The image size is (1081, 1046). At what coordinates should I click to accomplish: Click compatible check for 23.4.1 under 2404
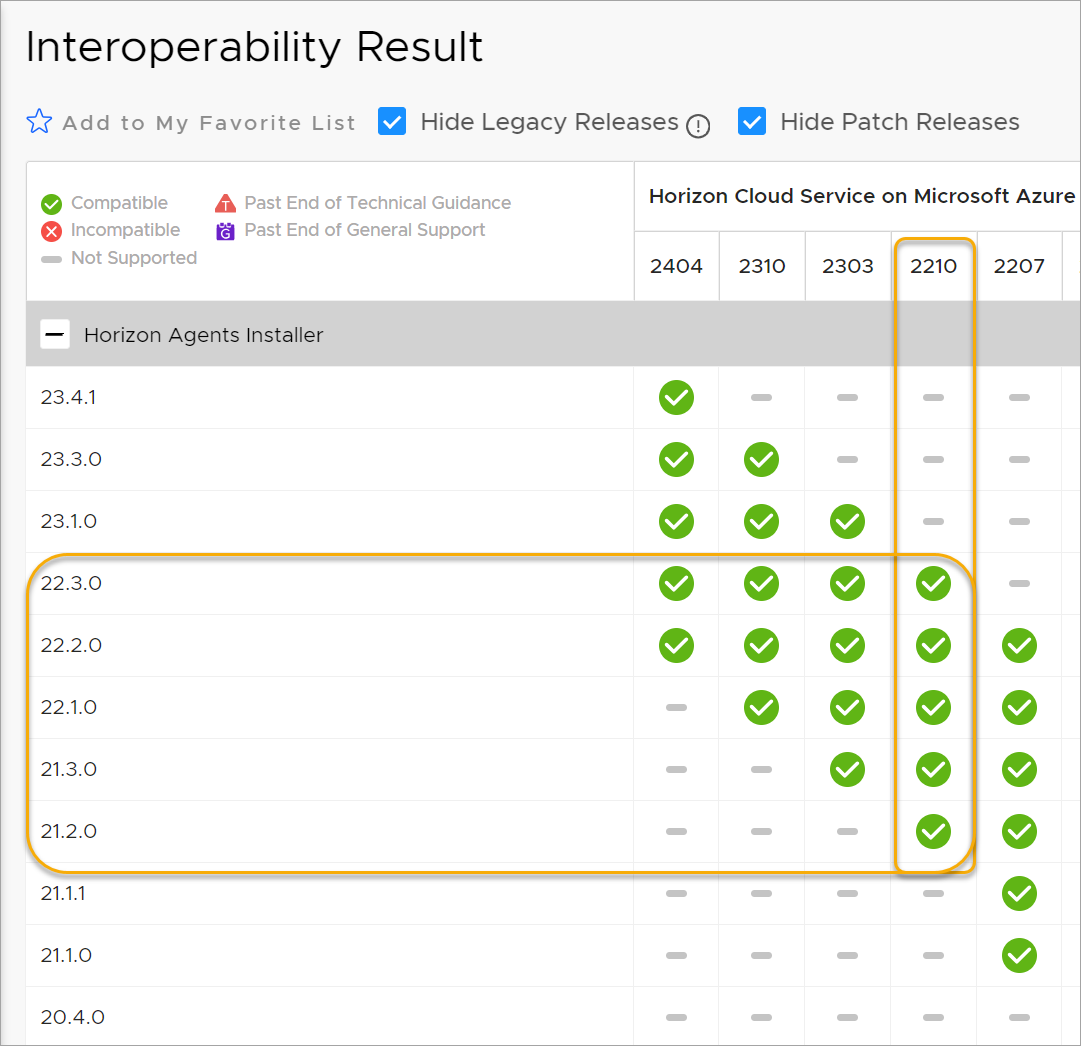(x=676, y=397)
